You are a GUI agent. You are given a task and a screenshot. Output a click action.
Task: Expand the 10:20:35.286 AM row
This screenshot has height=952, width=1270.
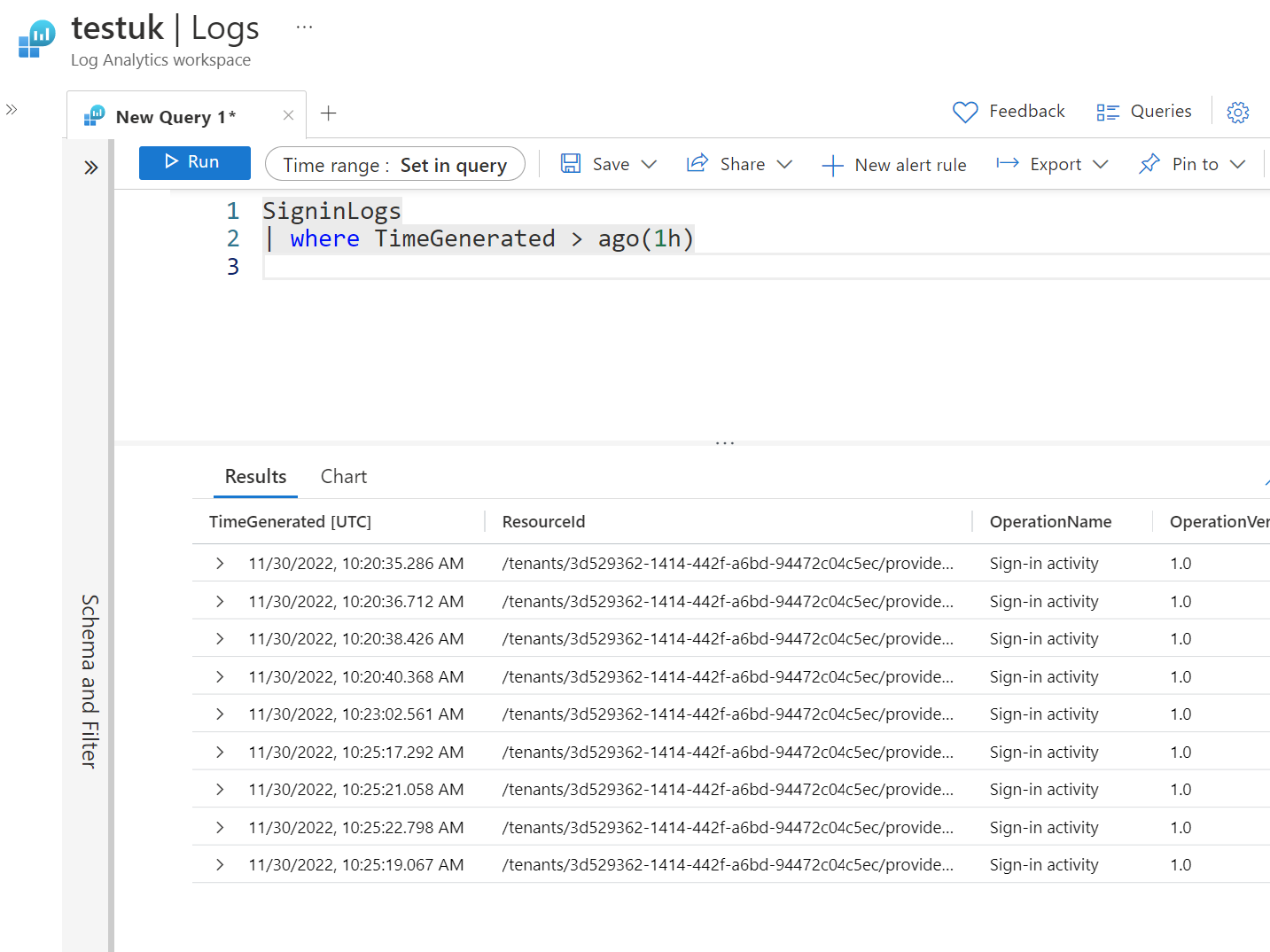coord(220,564)
